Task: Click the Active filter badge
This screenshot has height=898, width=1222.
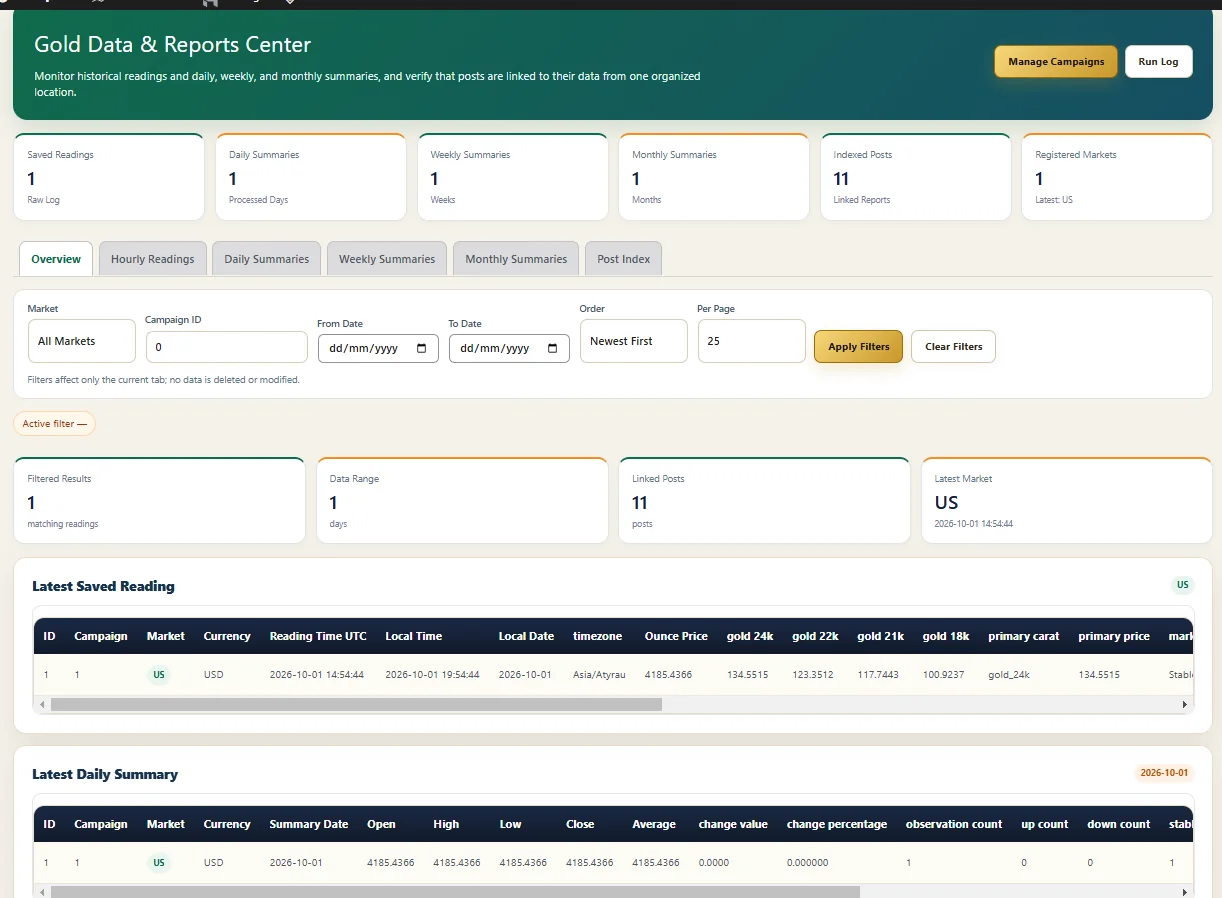Action: 55,424
